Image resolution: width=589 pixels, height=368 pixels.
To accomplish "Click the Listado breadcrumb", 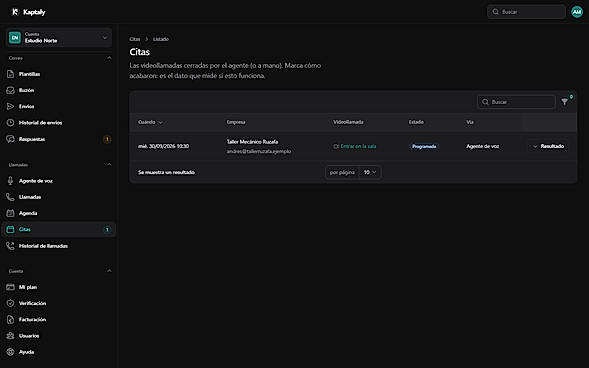I will (x=161, y=39).
